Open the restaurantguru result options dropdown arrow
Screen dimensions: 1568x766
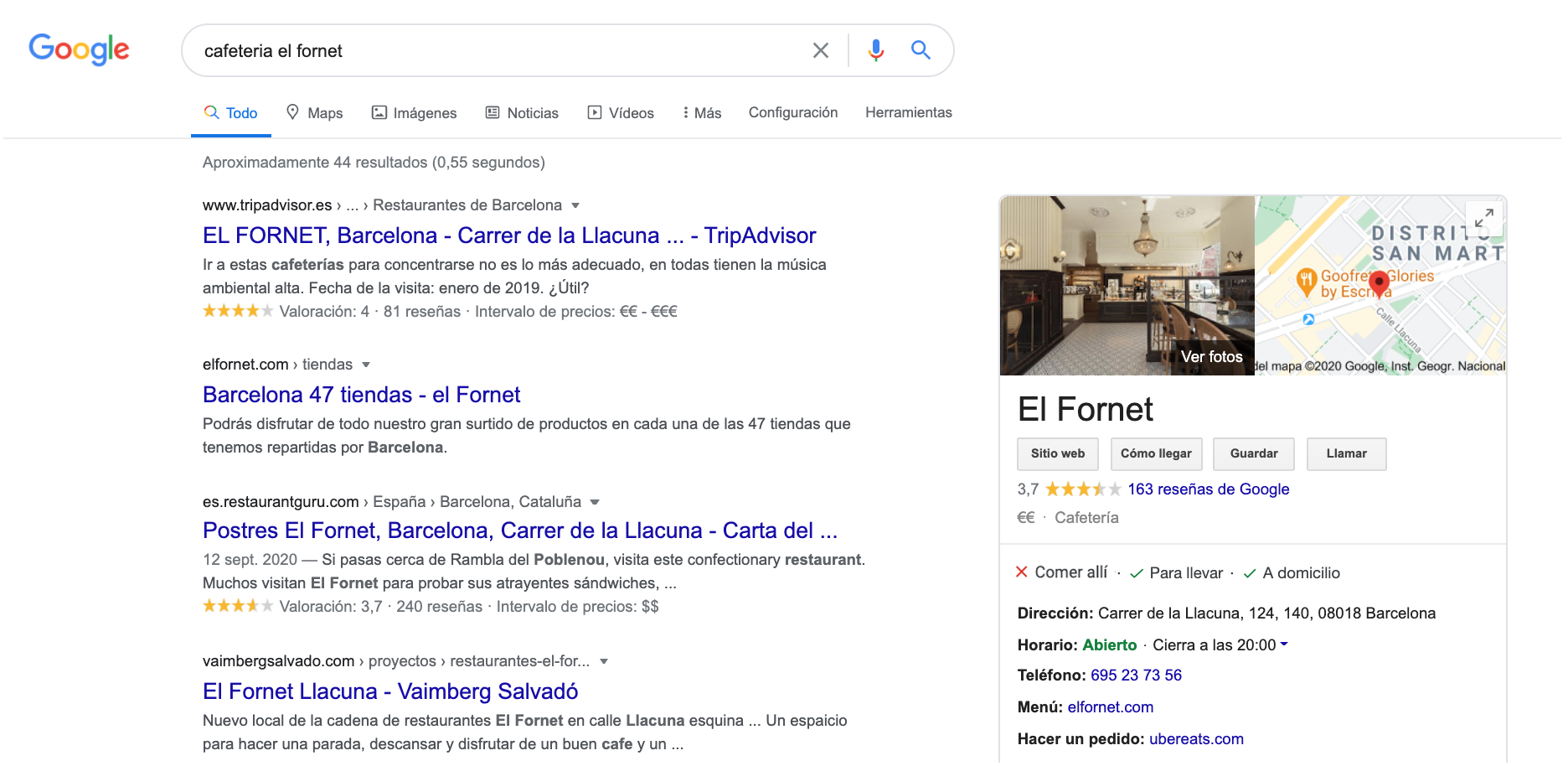pos(595,502)
